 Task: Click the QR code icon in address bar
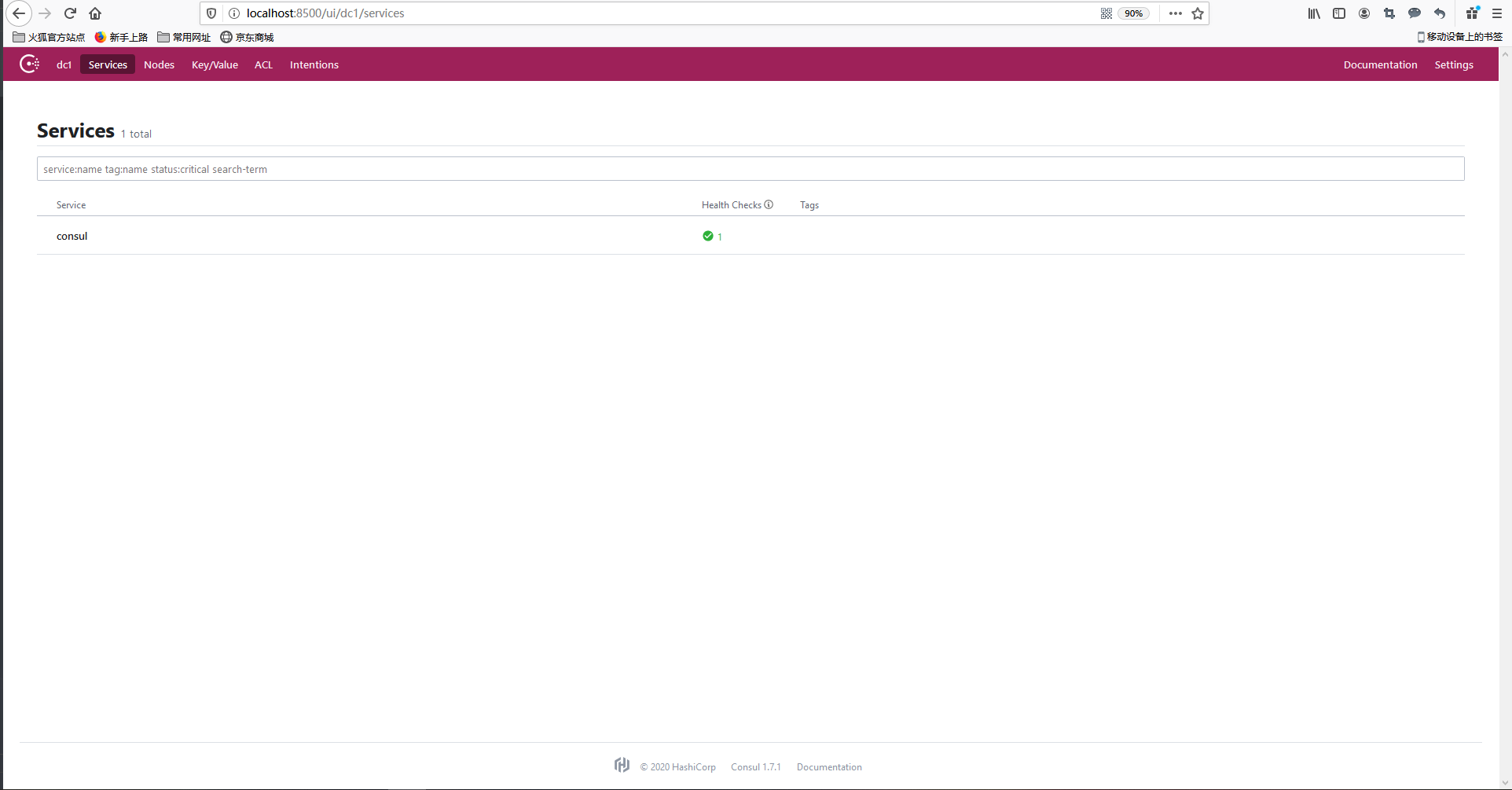1106,13
